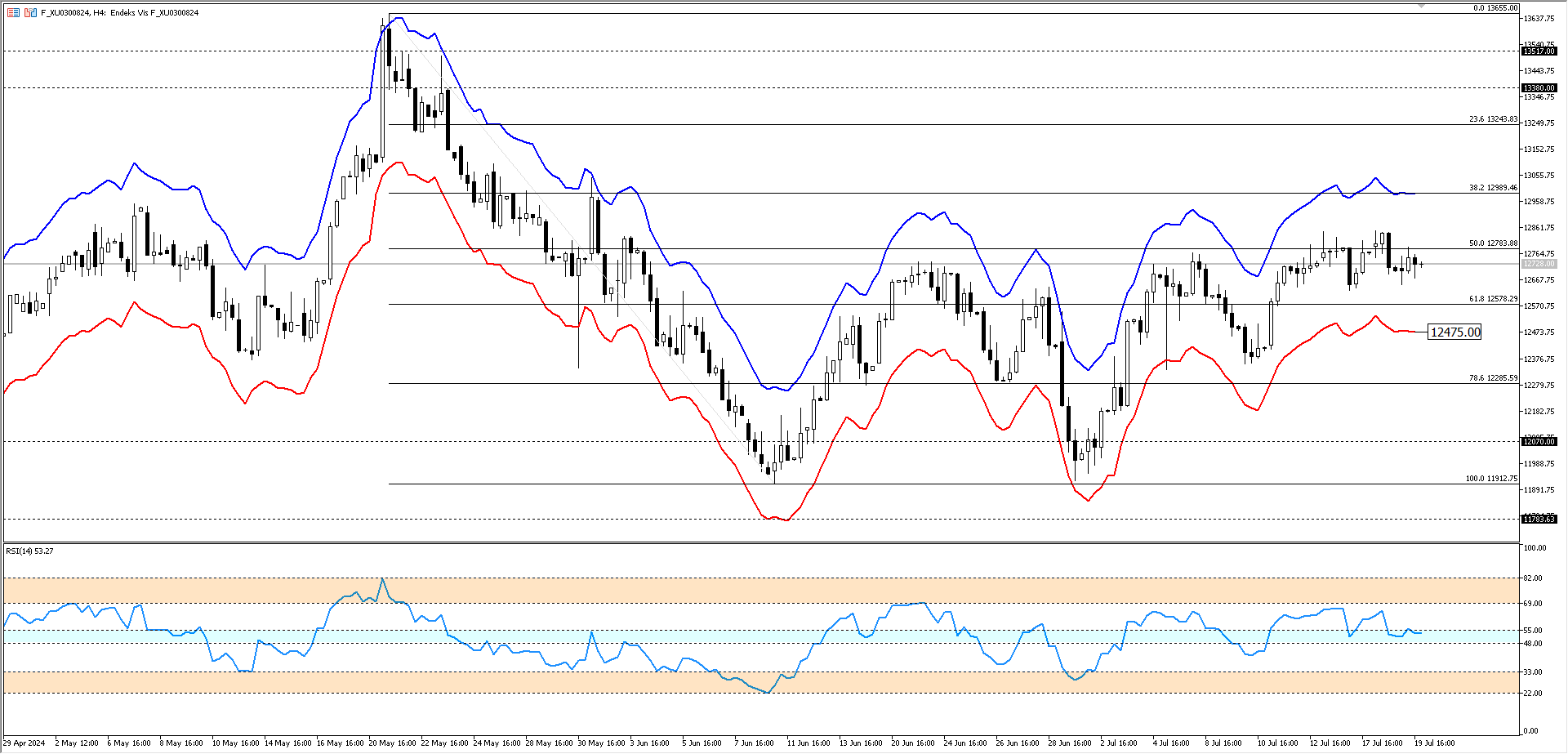The width and height of the screenshot is (1568, 754).
Task: Click the 10 Jul 16:00 time axis label
Action: (x=1277, y=743)
